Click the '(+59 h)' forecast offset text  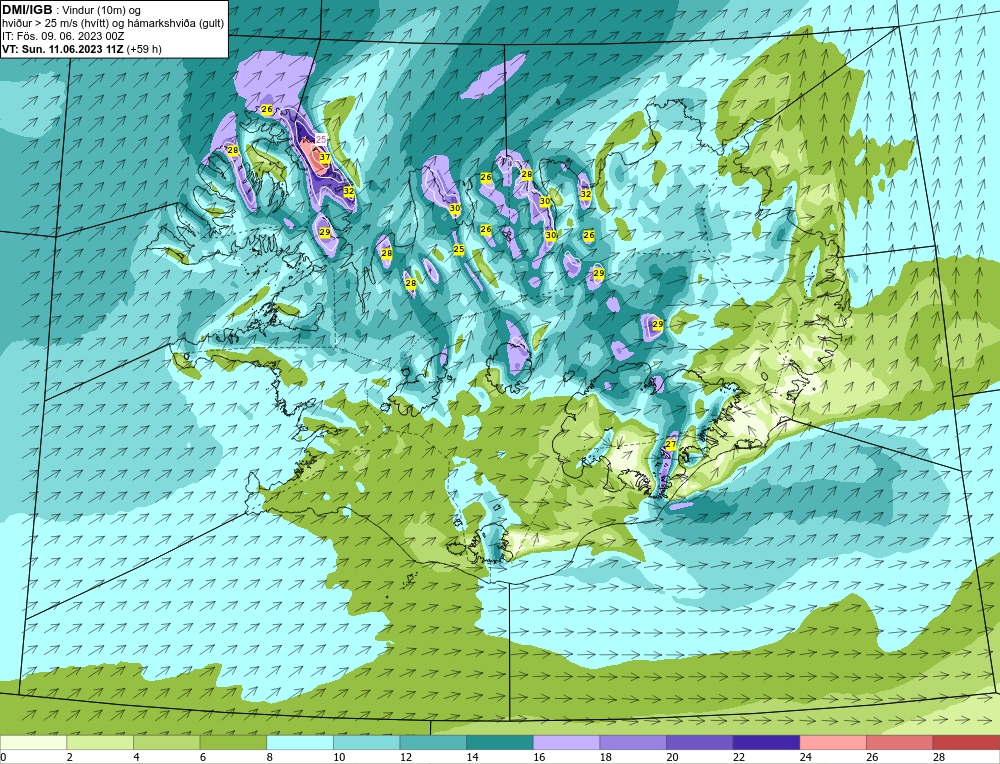(x=144, y=48)
